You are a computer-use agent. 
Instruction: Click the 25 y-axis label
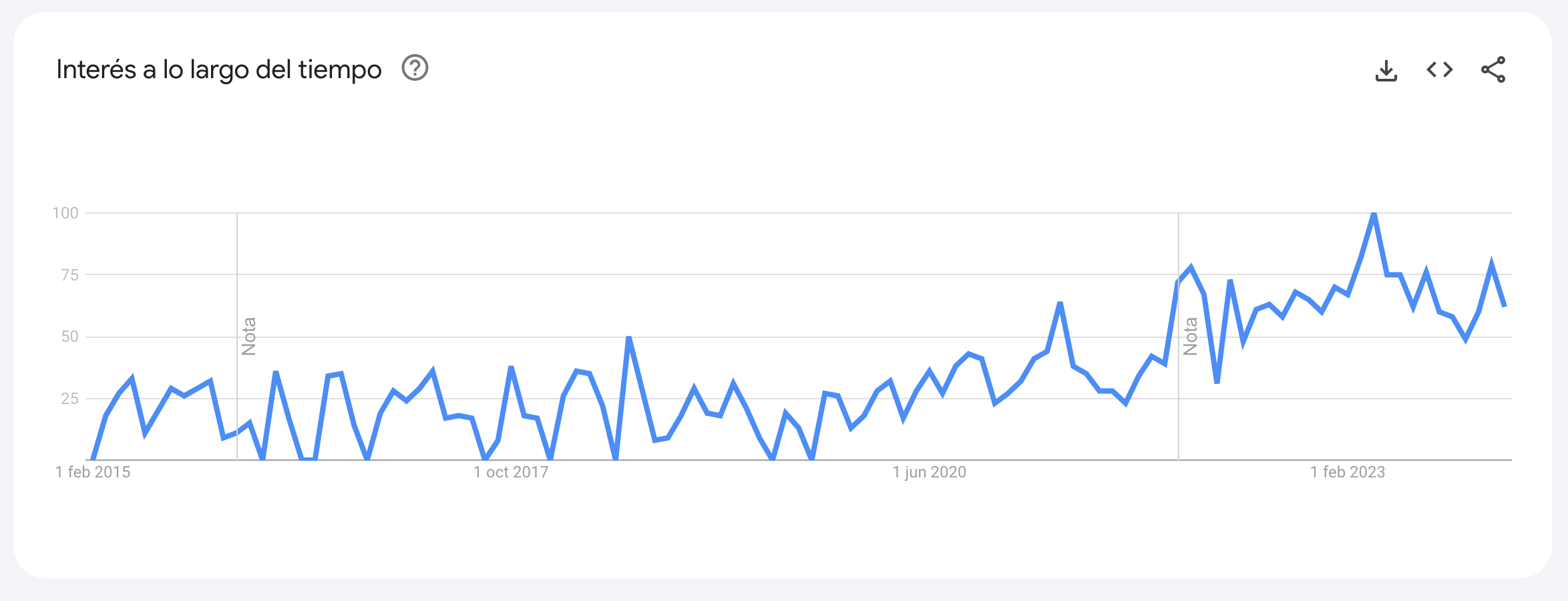coord(69,399)
